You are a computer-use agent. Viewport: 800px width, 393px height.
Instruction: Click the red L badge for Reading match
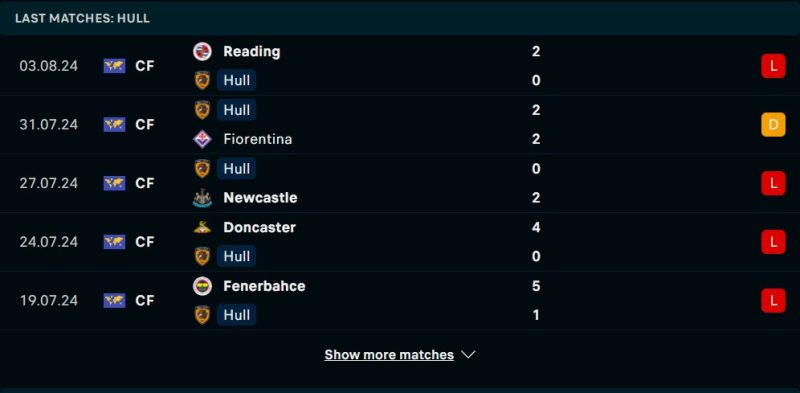[773, 66]
